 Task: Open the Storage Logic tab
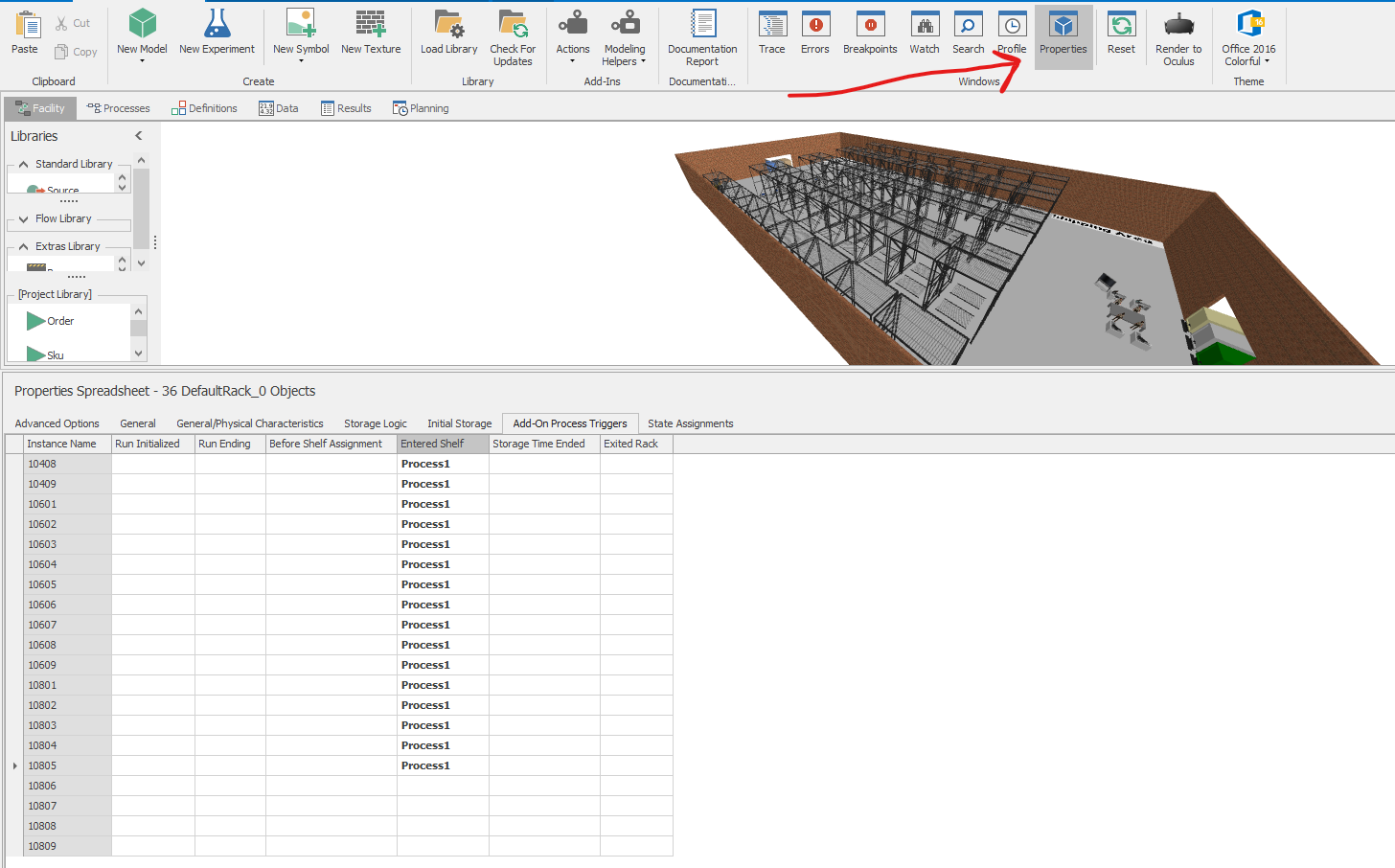[375, 423]
